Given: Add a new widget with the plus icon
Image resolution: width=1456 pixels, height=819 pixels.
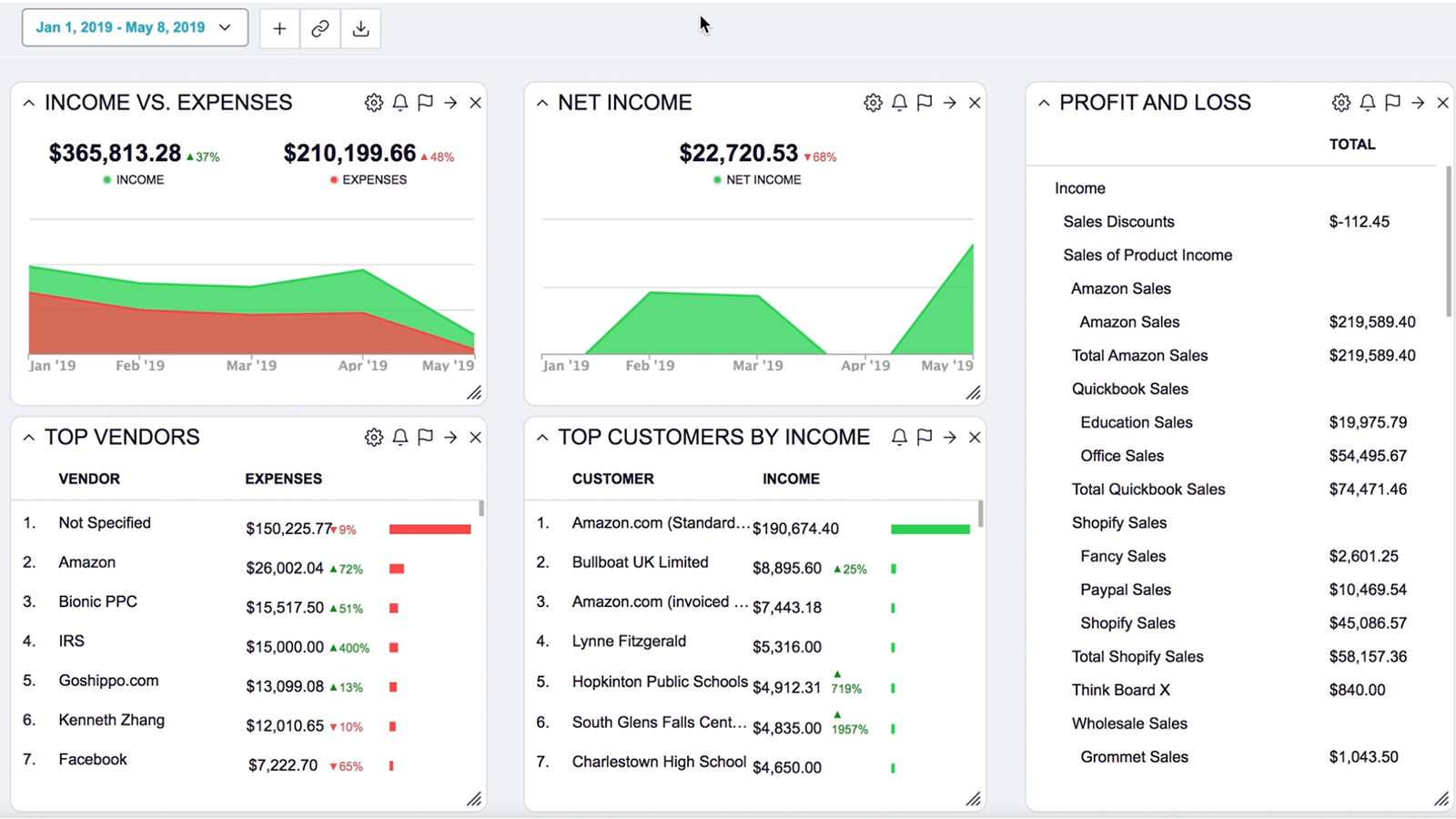Looking at the screenshot, I should (x=279, y=28).
